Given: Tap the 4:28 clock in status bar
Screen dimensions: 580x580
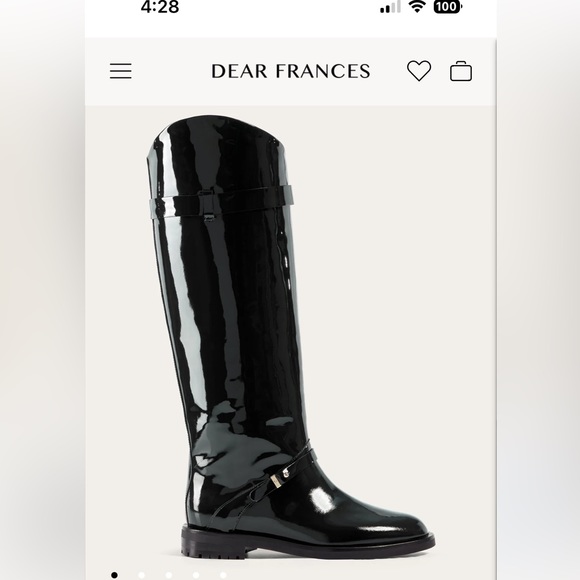Looking at the screenshot, I should click(160, 7).
